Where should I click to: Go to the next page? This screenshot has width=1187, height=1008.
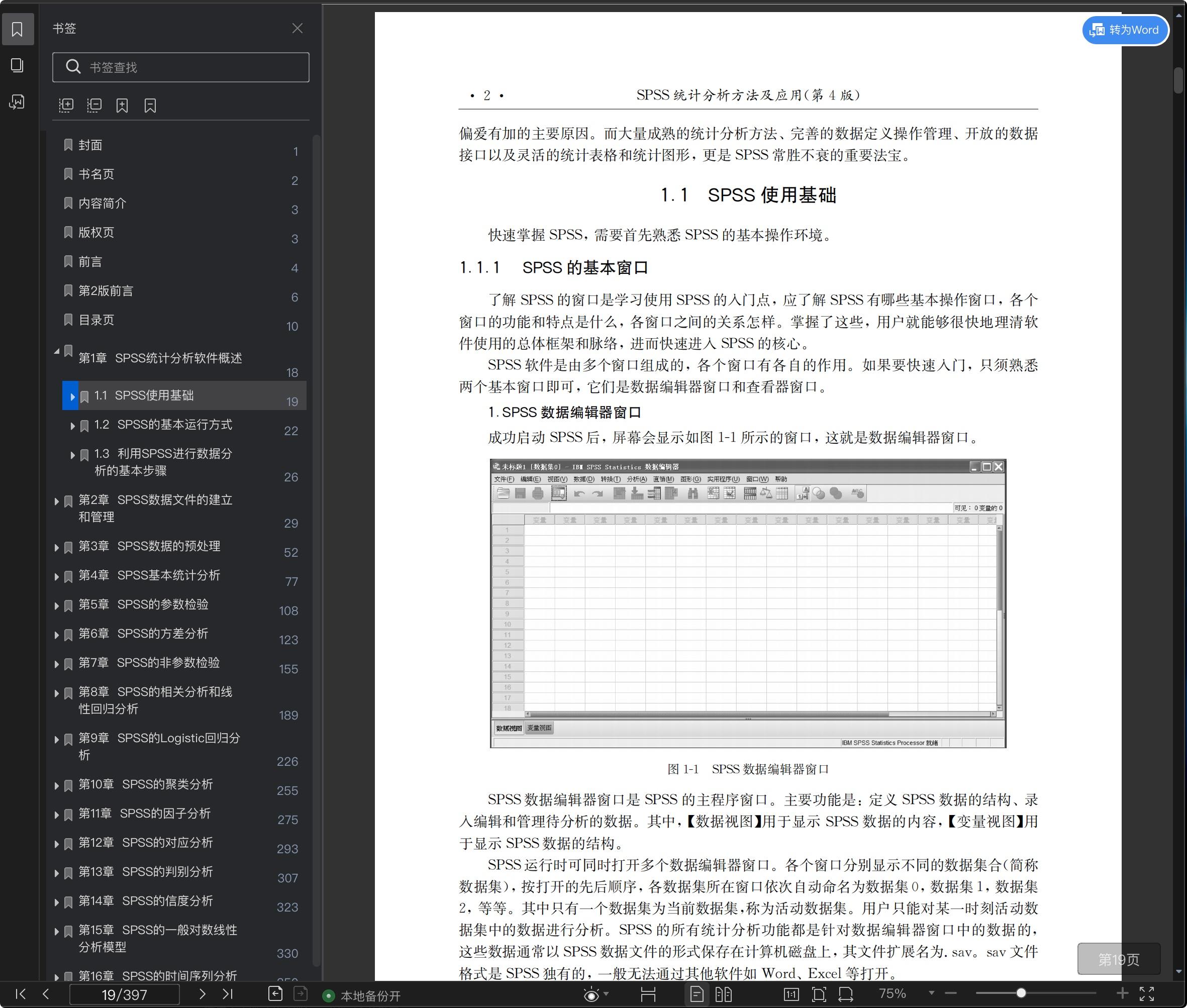click(x=202, y=994)
